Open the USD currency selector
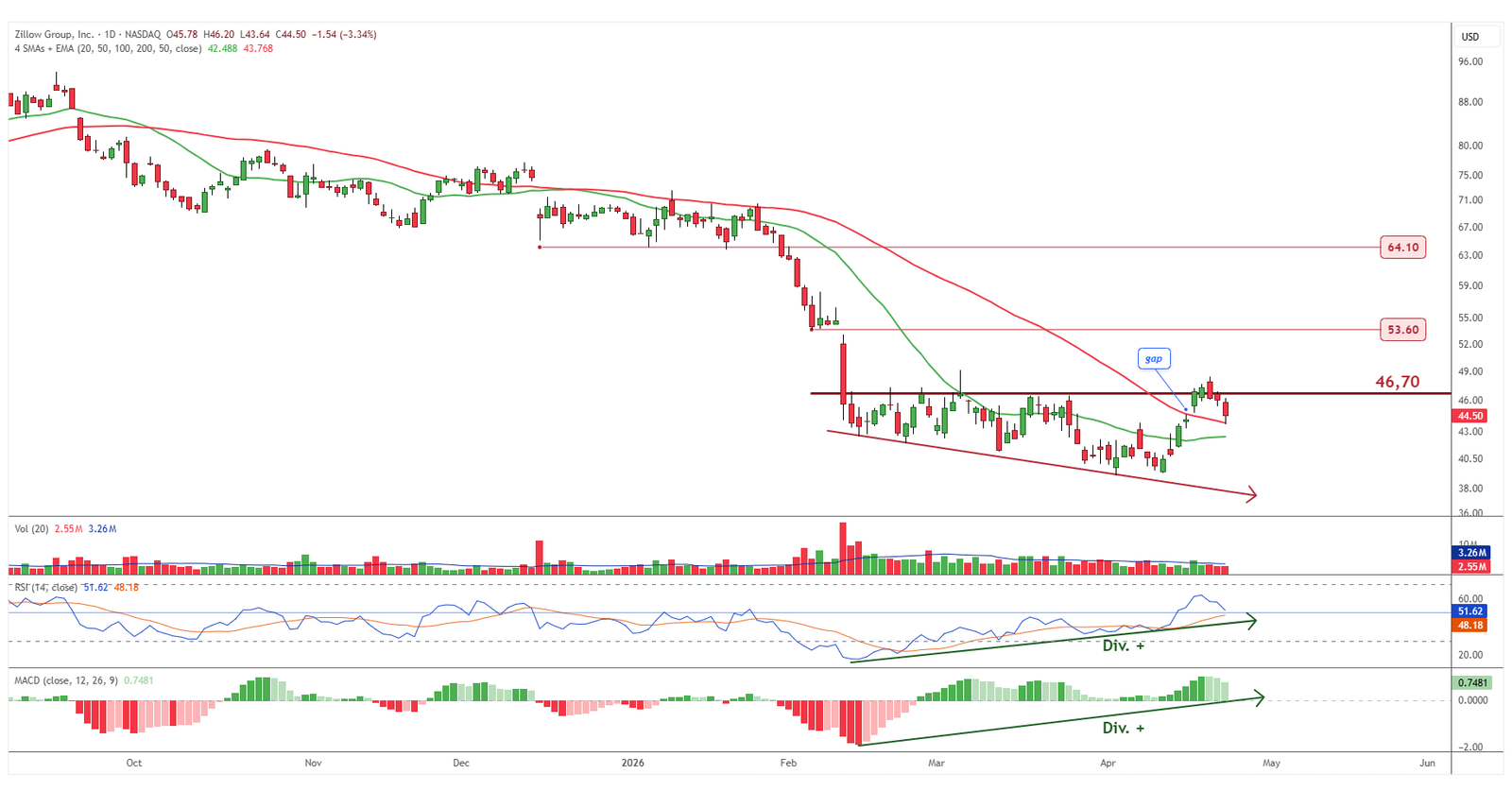The image size is (1512, 791). (1470, 37)
